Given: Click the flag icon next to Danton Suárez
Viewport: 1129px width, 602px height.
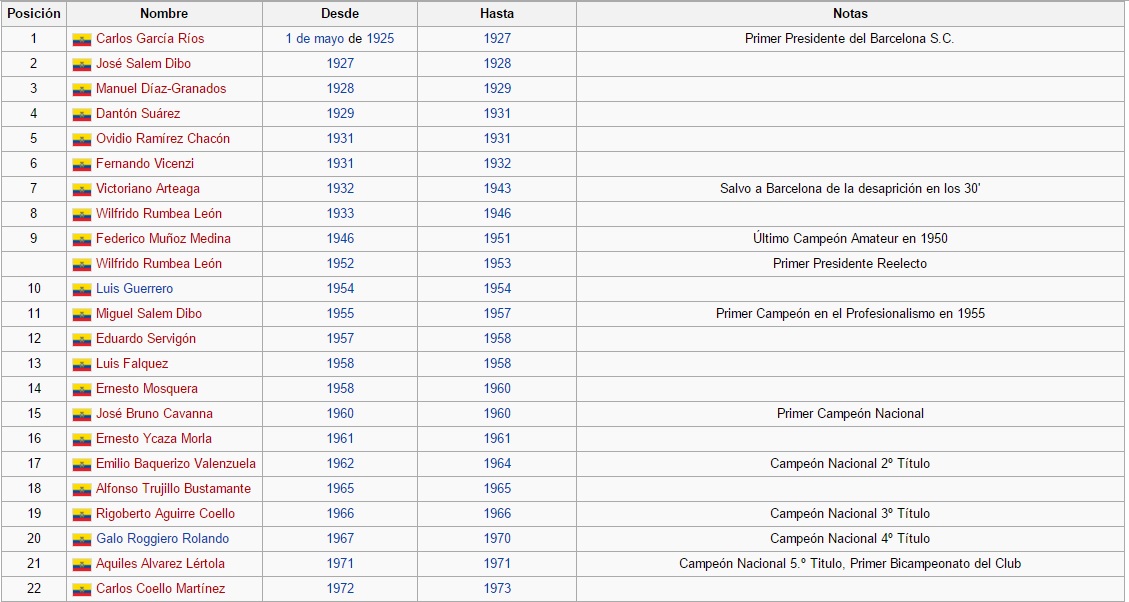Looking at the screenshot, I should click(x=82, y=114).
